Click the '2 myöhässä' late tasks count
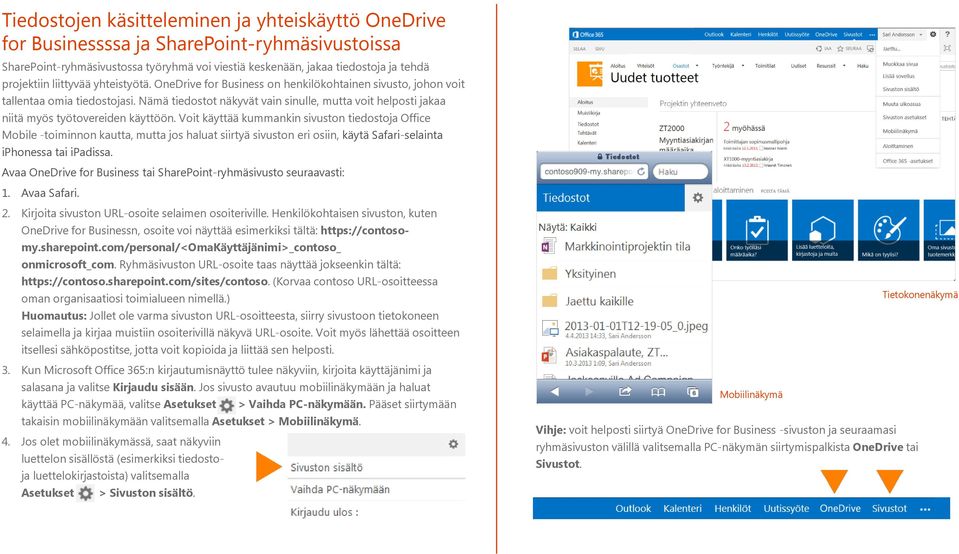Screen dimensions: 959x554 click(744, 127)
